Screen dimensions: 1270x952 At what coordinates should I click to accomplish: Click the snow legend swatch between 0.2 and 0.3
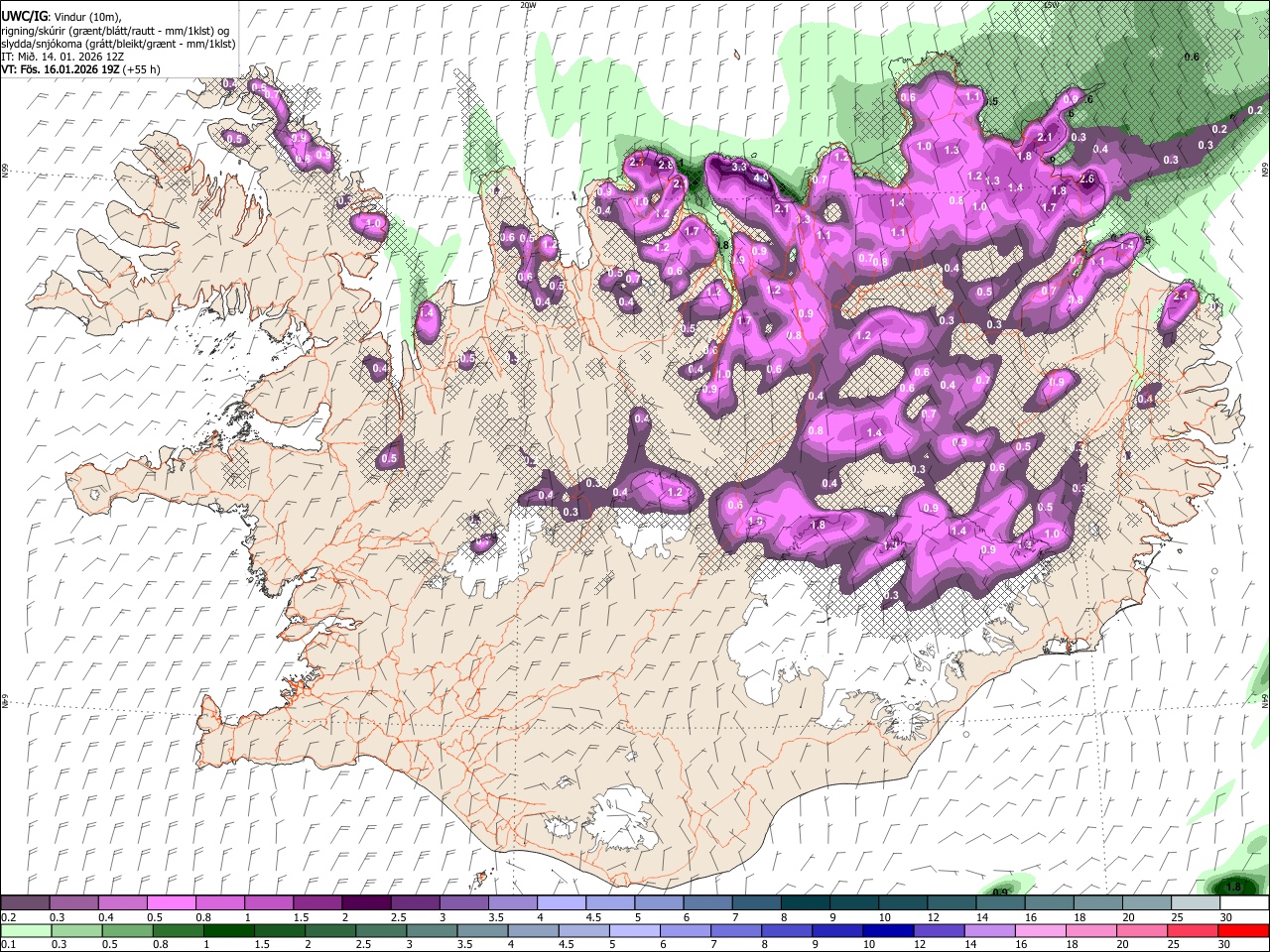click(x=25, y=903)
